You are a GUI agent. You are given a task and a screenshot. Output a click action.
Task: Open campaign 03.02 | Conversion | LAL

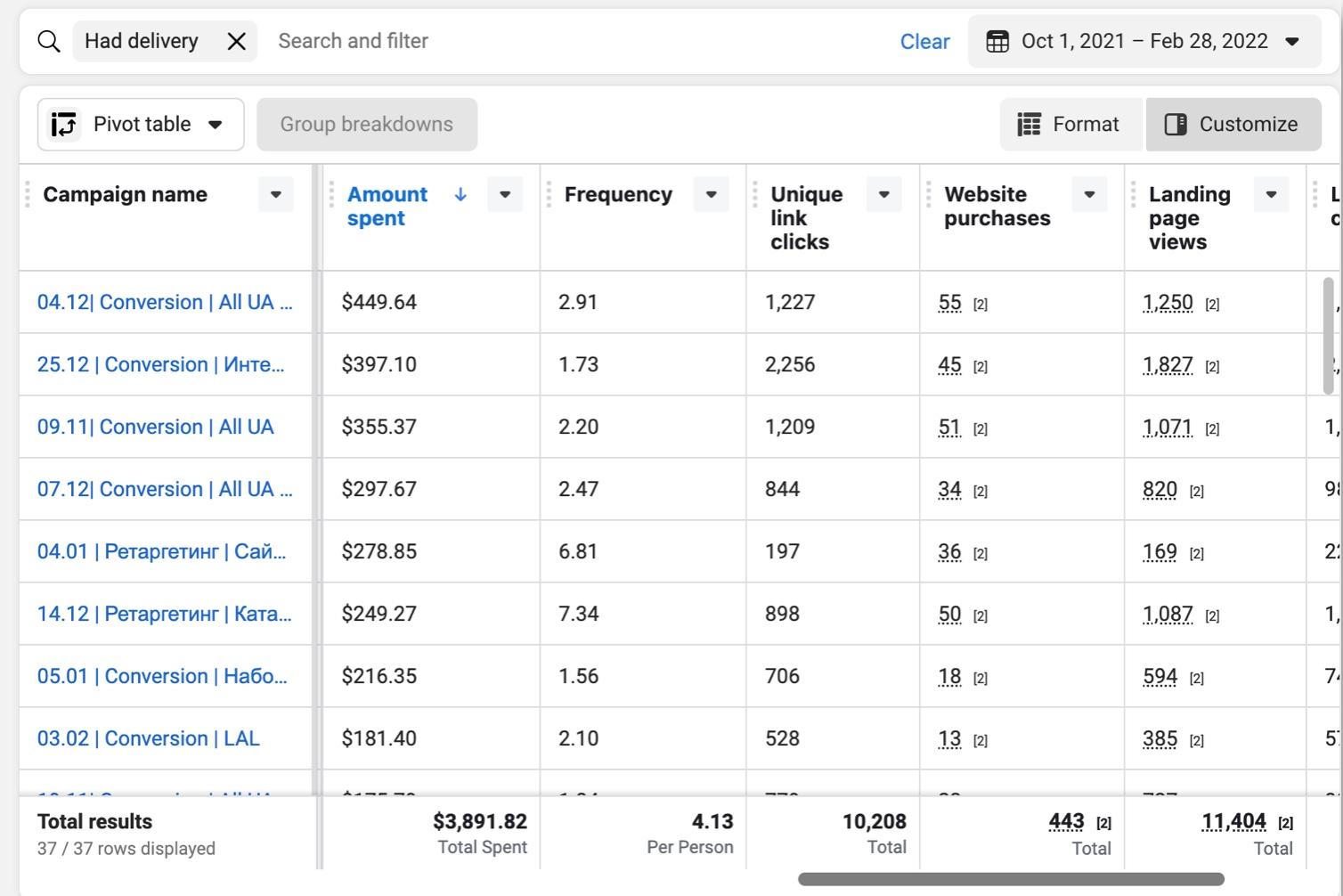point(149,739)
